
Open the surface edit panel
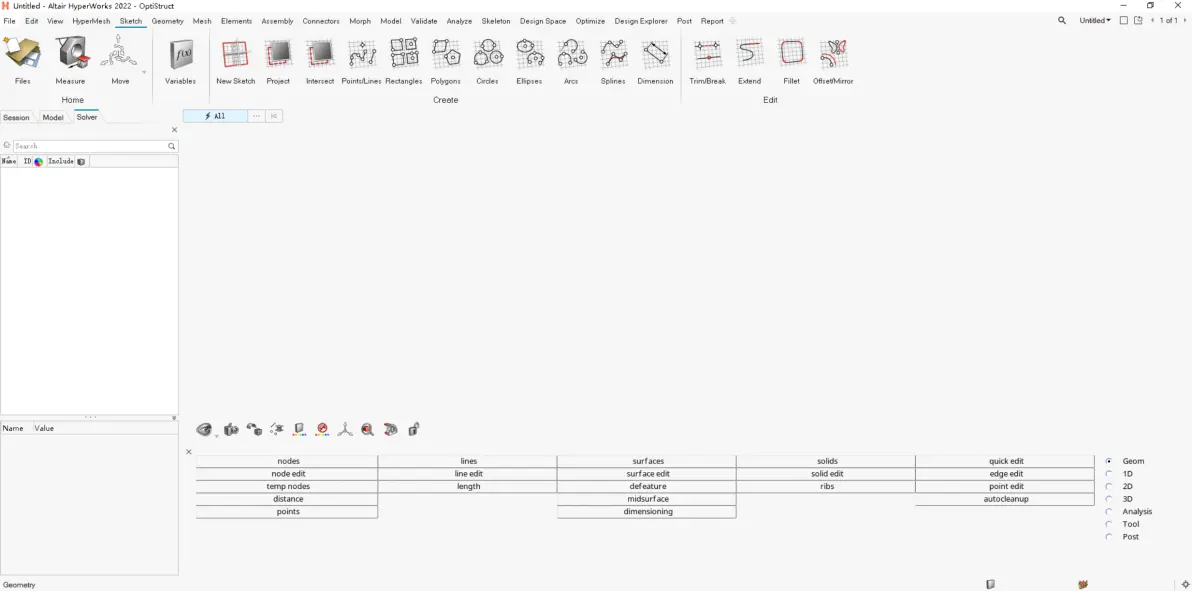click(x=648, y=474)
